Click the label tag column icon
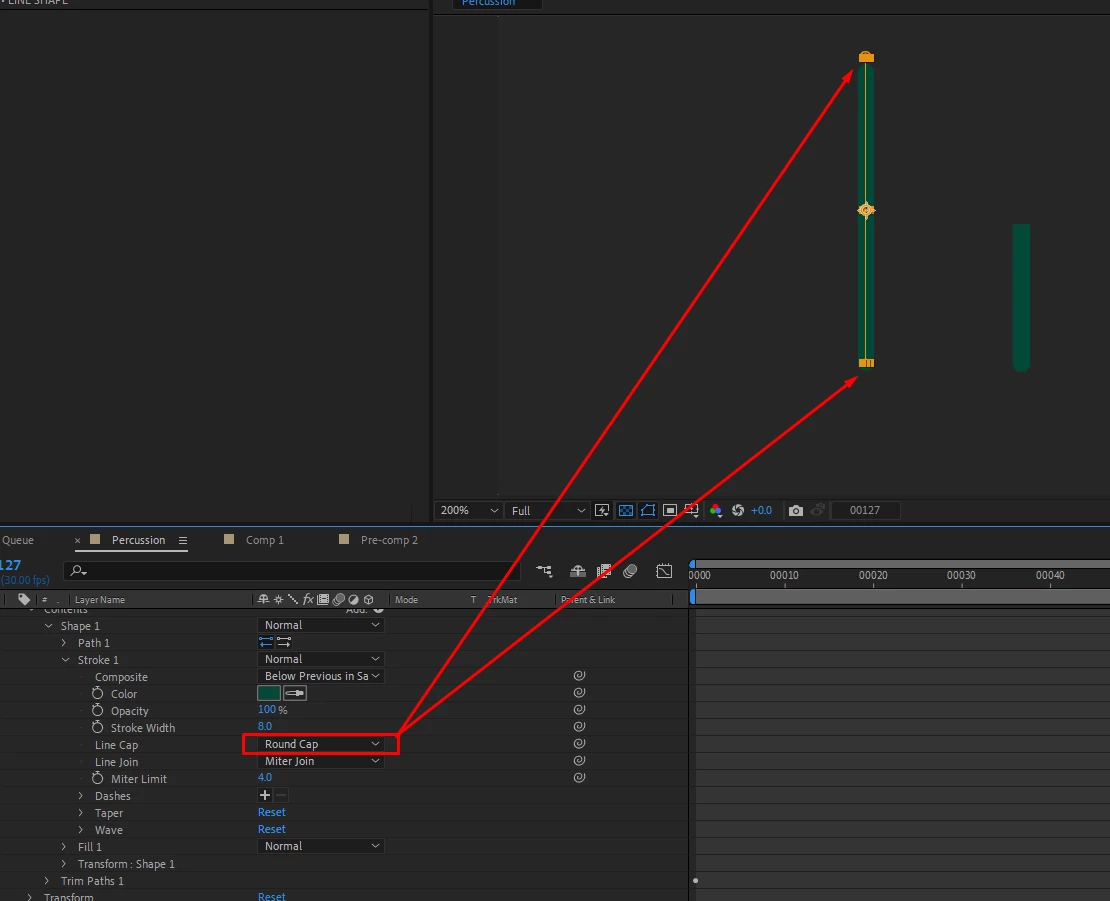Image resolution: width=1110 pixels, height=901 pixels. pyautogui.click(x=24, y=599)
